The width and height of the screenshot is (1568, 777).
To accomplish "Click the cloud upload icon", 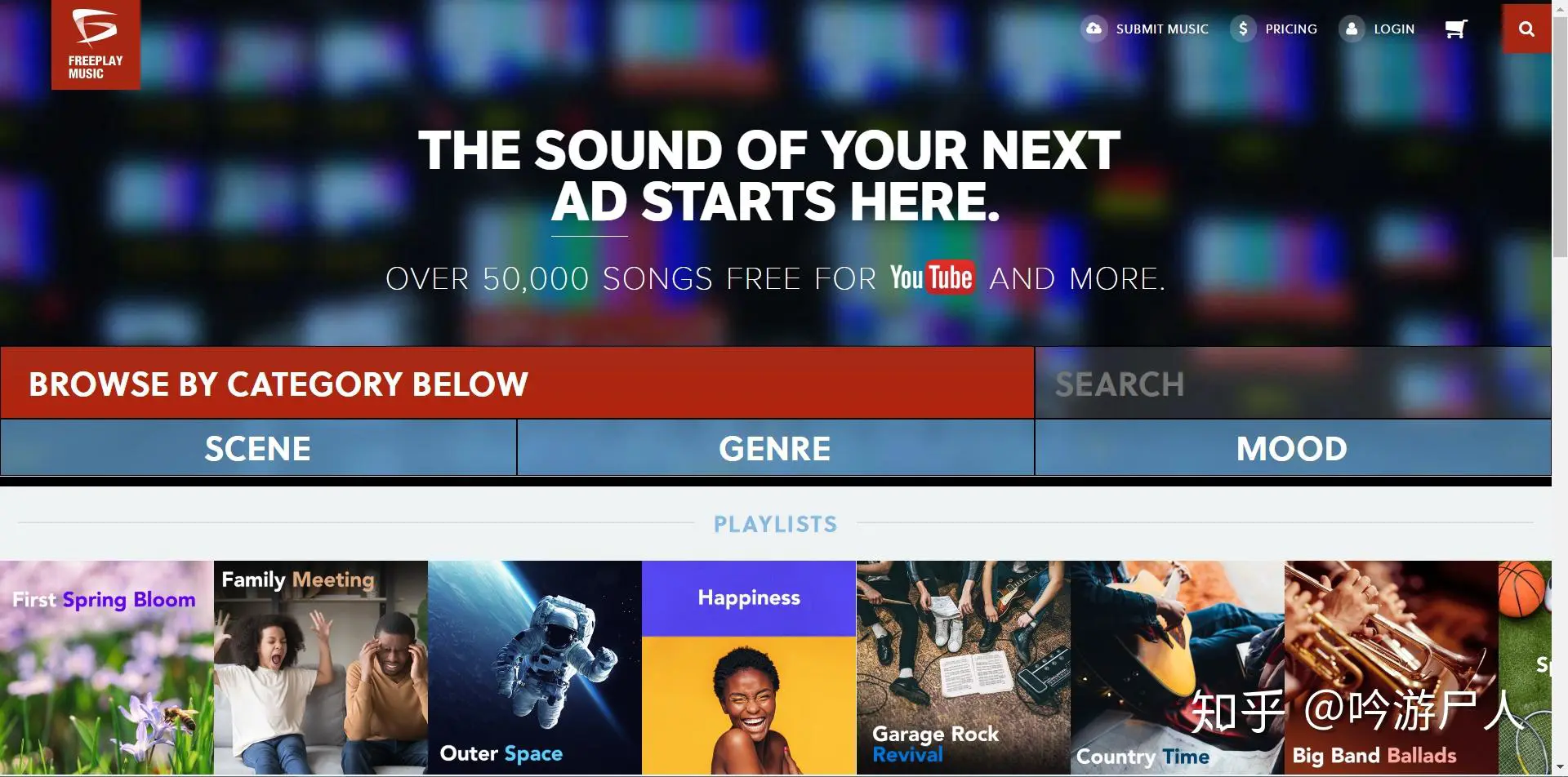I will [1094, 29].
